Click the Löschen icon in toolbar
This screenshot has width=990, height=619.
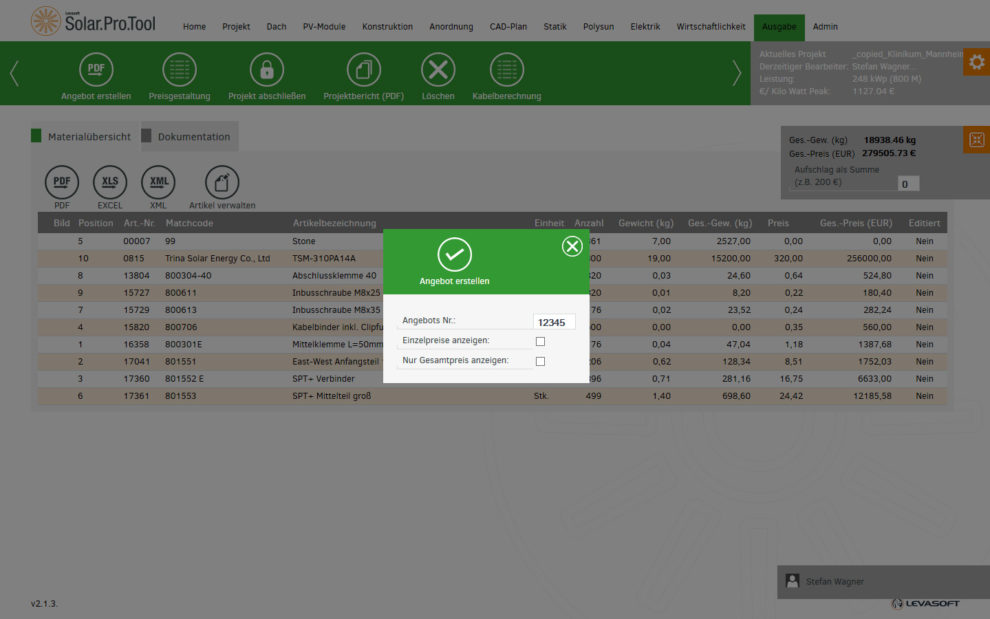[438, 70]
